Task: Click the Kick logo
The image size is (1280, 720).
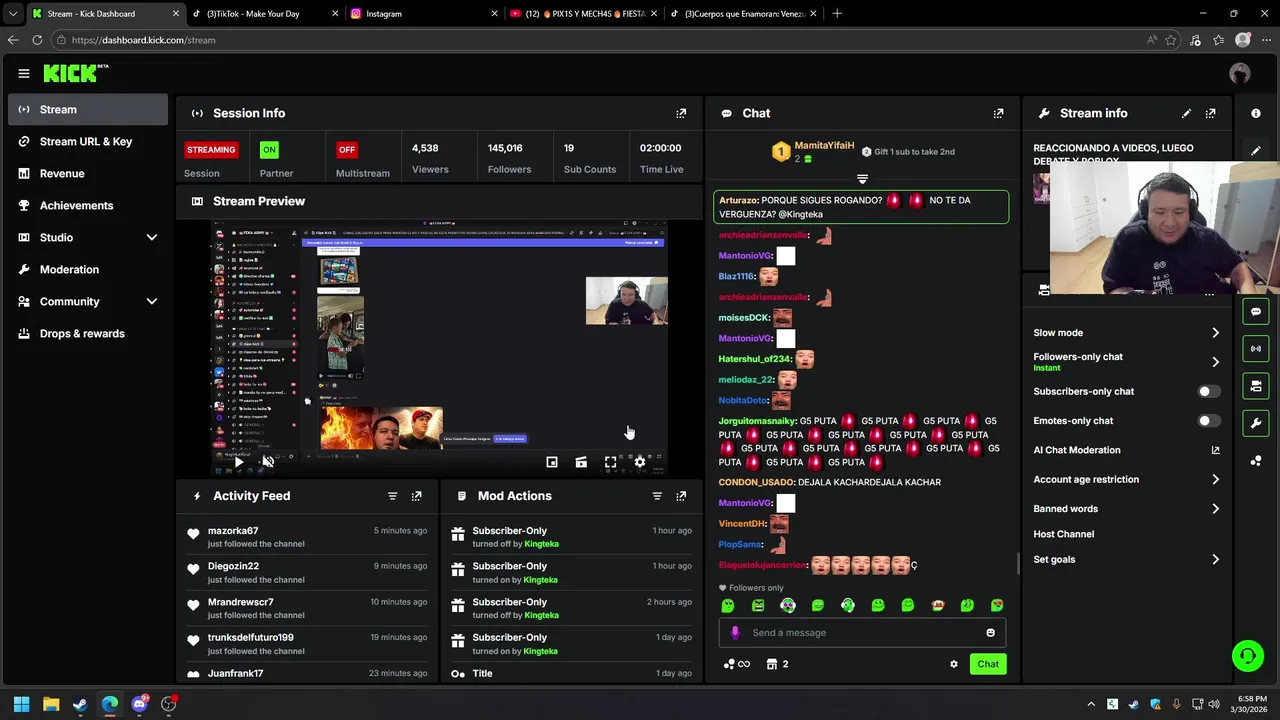Action: 76,73
